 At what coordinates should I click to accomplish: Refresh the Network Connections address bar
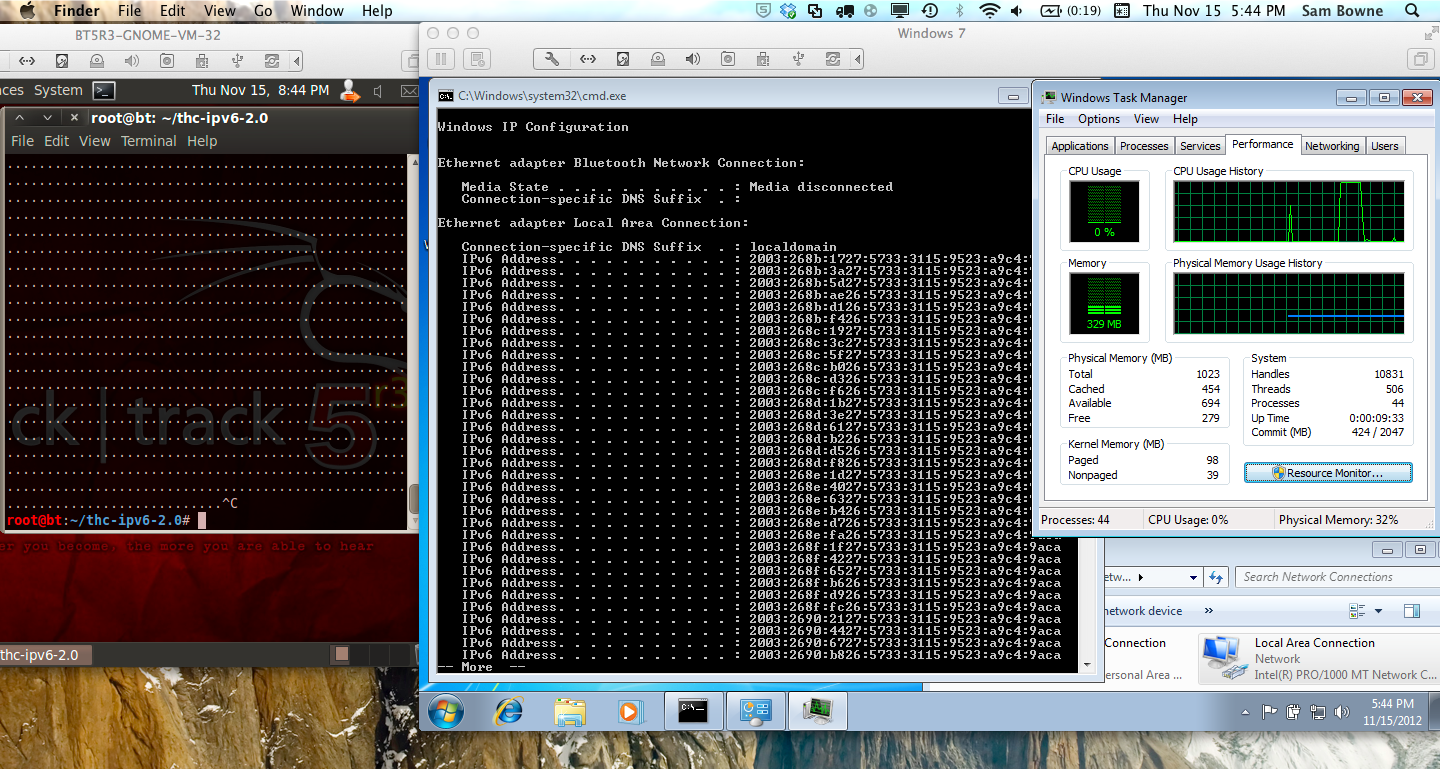[x=1216, y=577]
